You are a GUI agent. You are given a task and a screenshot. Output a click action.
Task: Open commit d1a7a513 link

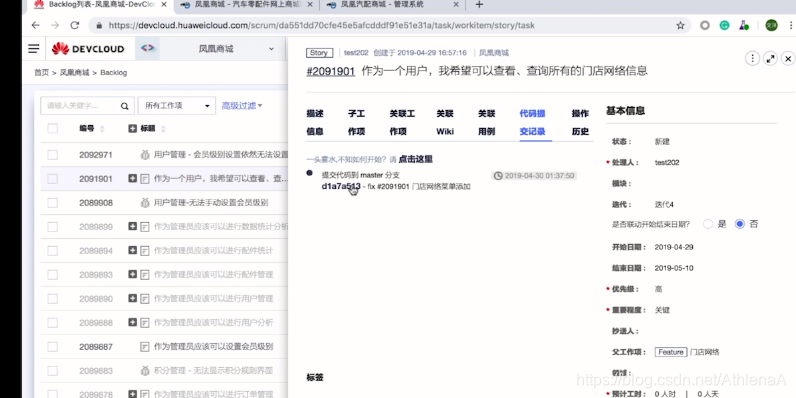pyautogui.click(x=341, y=186)
